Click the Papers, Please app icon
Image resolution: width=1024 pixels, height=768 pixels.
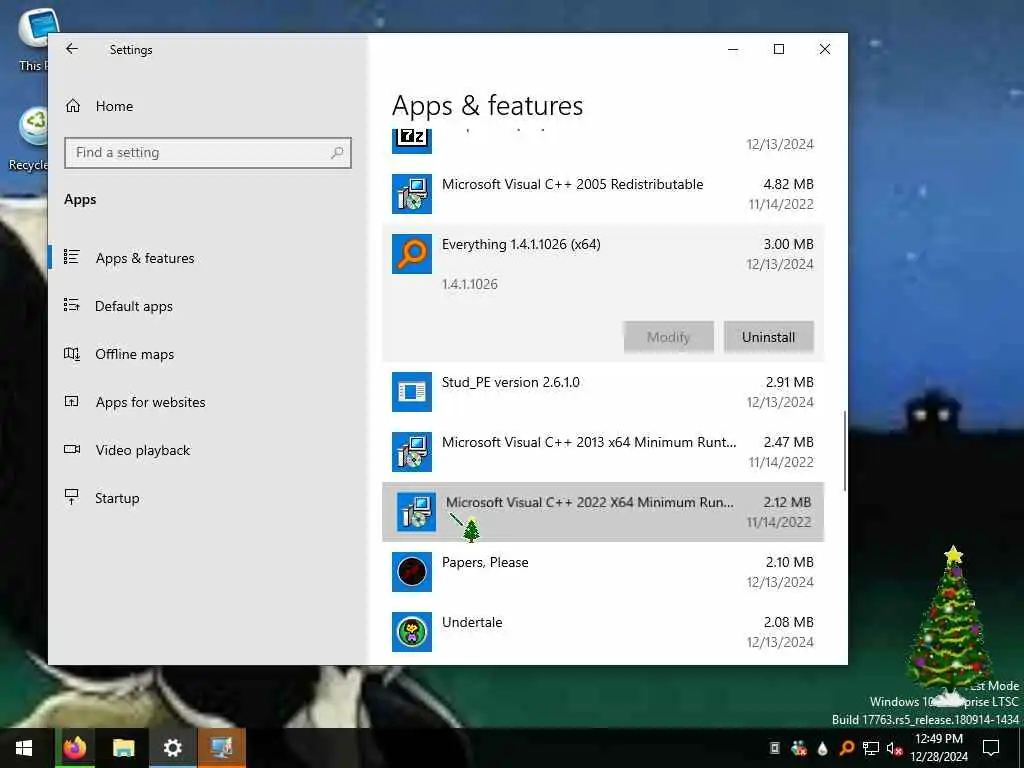tap(411, 572)
